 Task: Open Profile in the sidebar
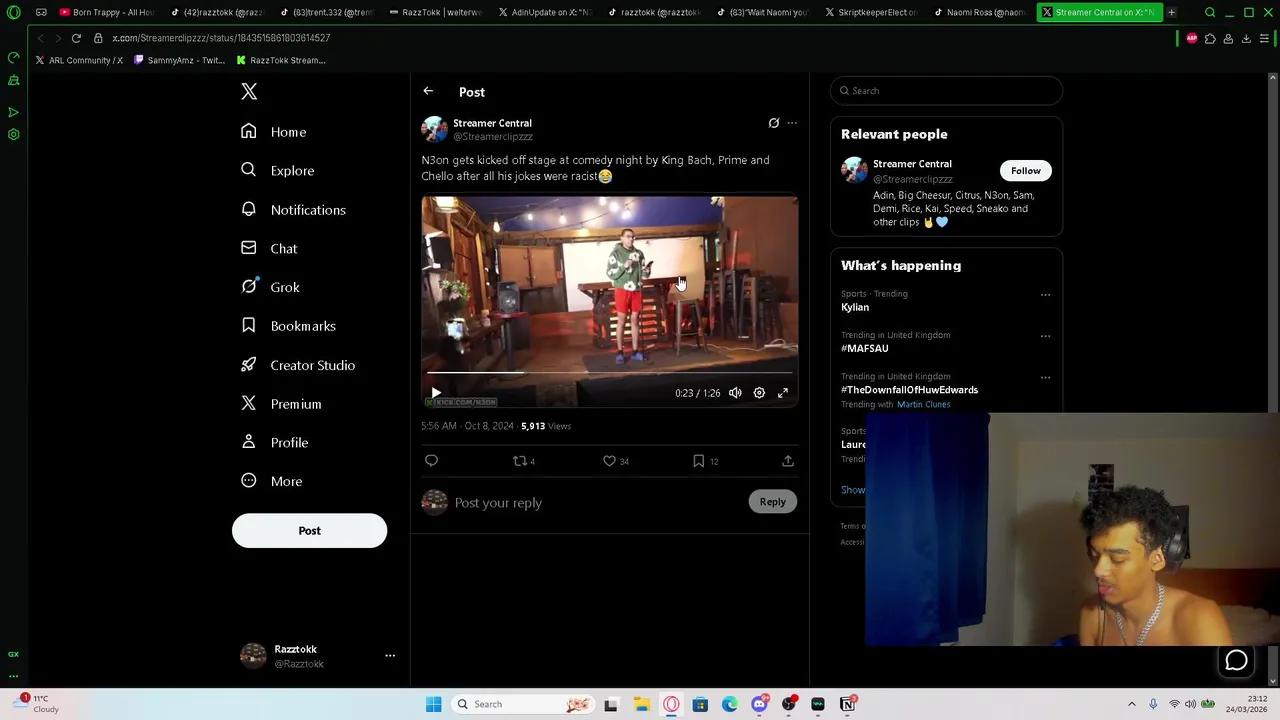(x=274, y=443)
